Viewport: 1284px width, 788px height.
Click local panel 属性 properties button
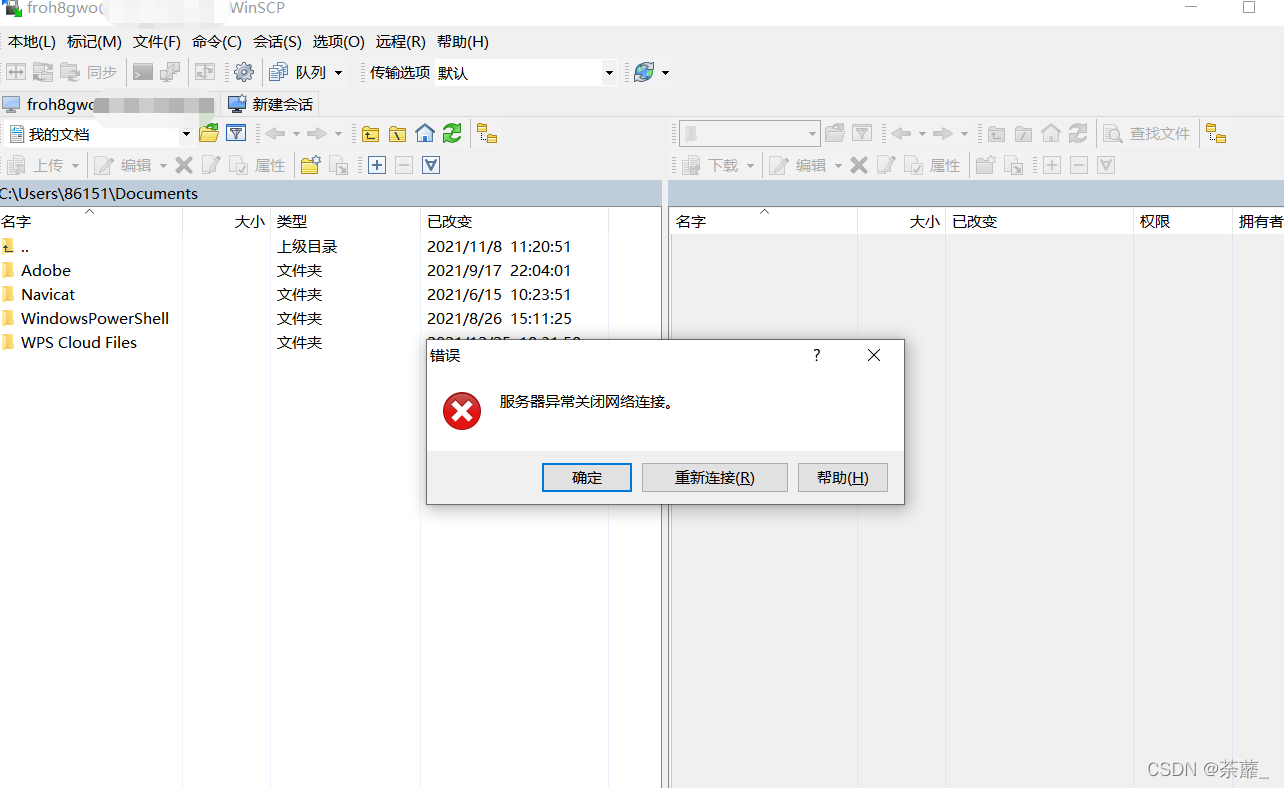pyautogui.click(x=257, y=165)
